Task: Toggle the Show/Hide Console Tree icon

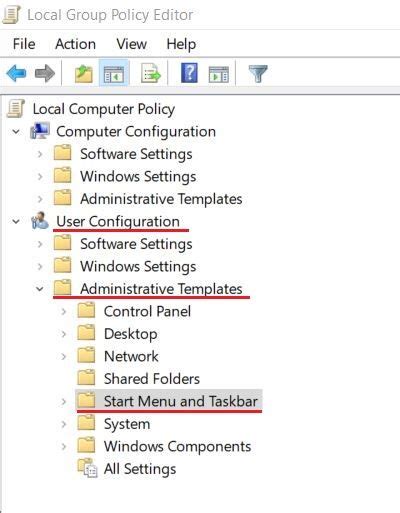Action: click(x=114, y=73)
